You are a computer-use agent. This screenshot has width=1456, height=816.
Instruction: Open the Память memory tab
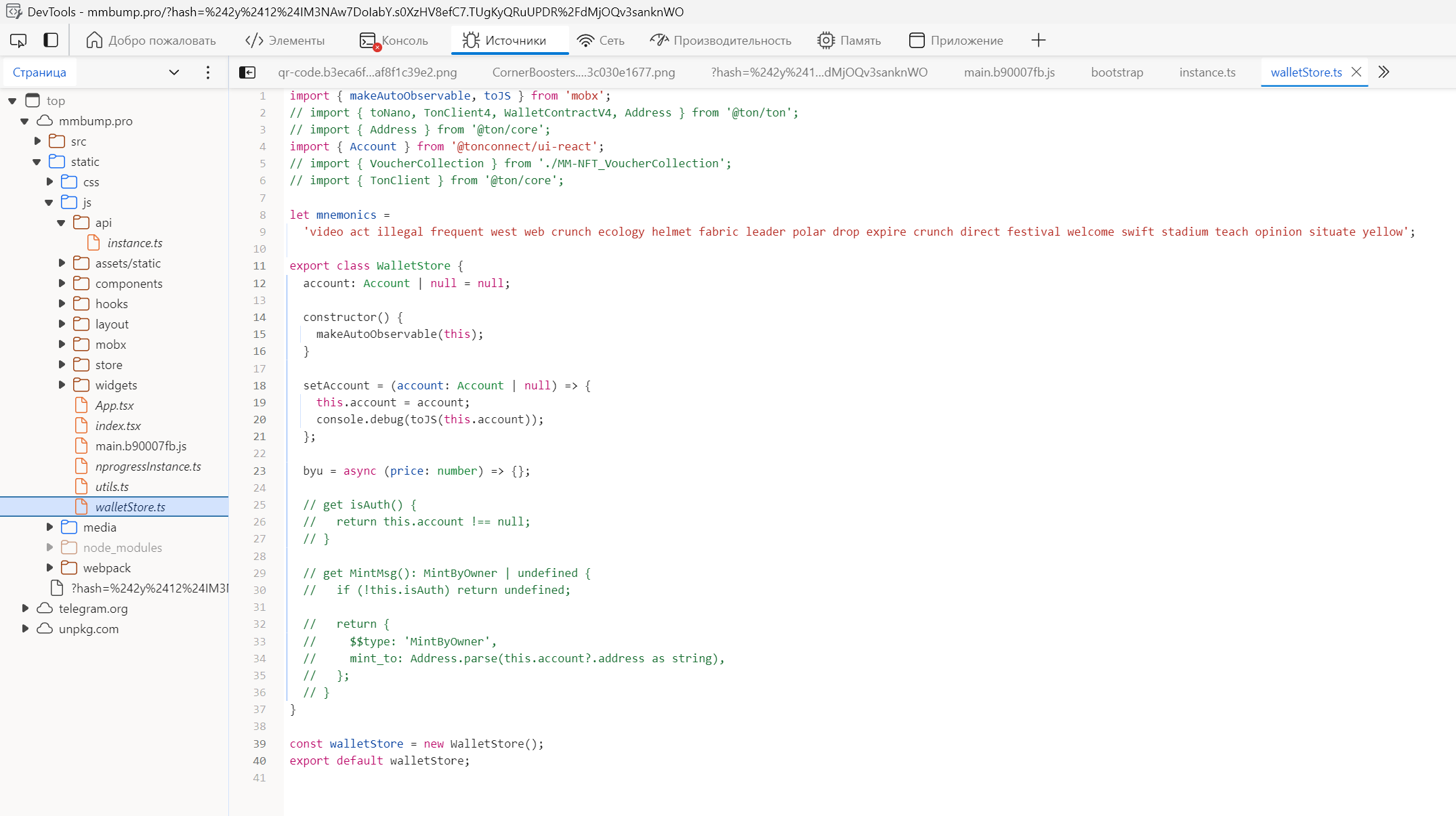click(x=848, y=41)
